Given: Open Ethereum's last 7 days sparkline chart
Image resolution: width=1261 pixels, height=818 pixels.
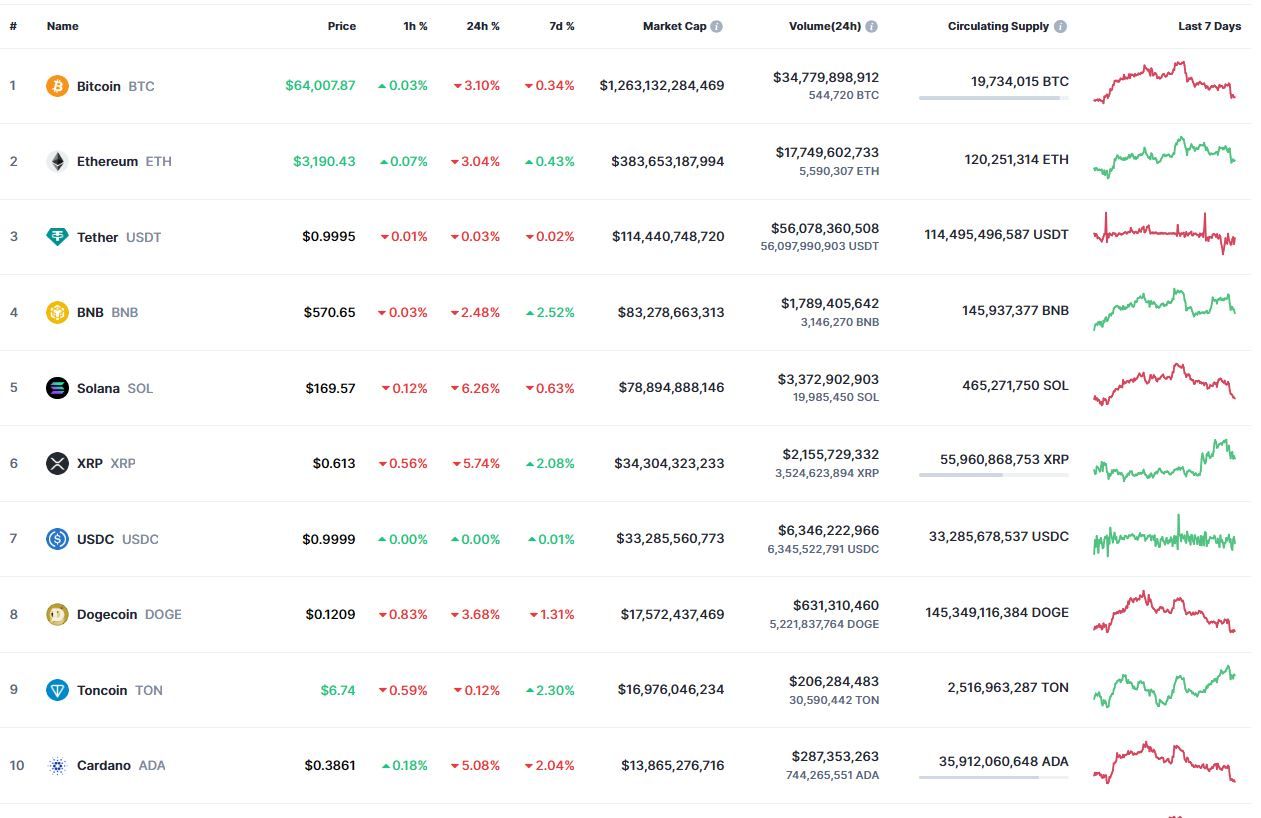Looking at the screenshot, I should coord(1165,158).
